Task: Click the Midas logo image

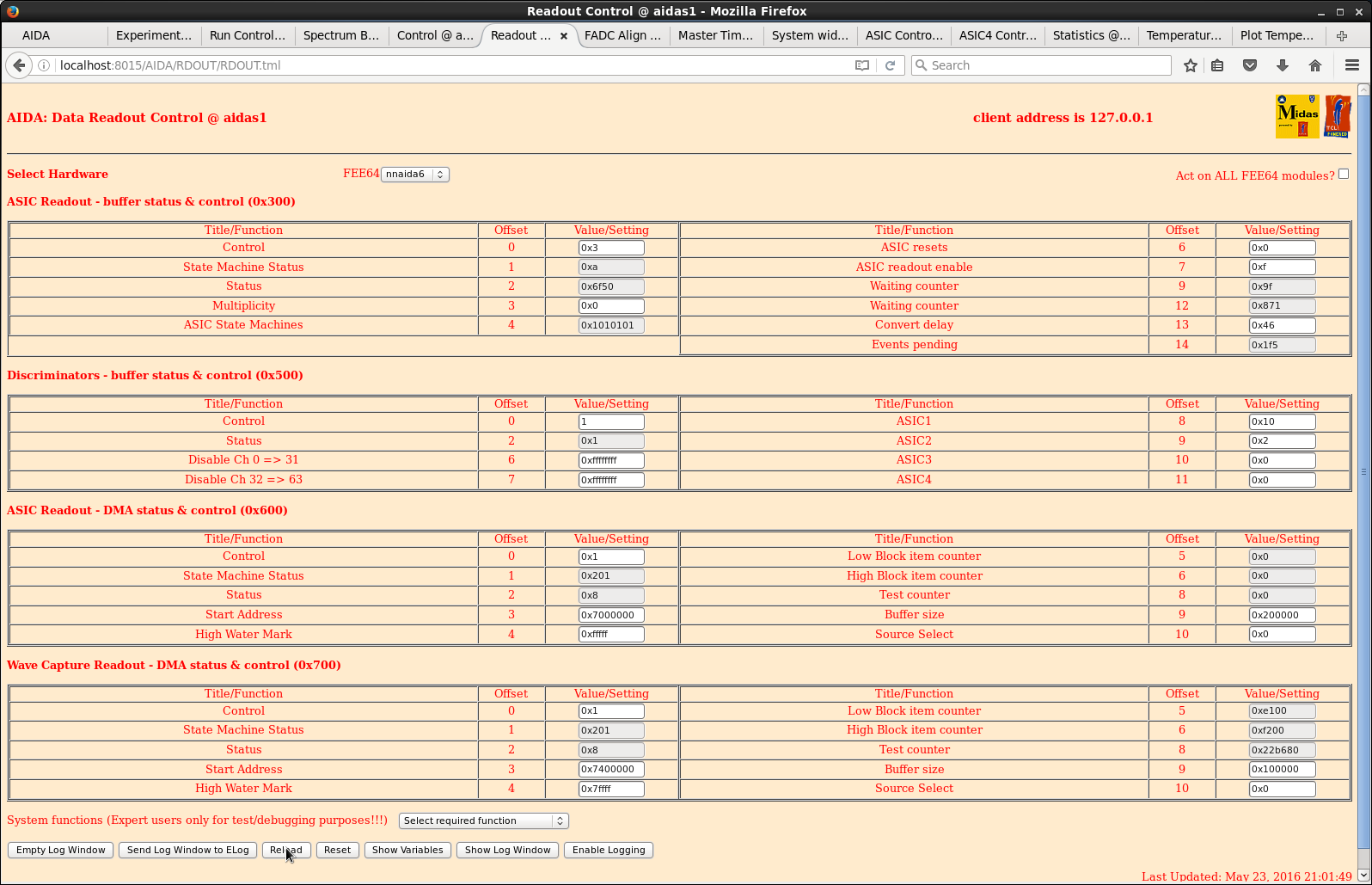Action: 1297,116
